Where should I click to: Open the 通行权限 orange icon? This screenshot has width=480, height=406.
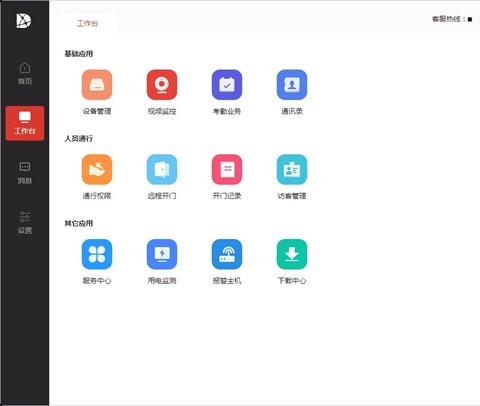coord(97,169)
